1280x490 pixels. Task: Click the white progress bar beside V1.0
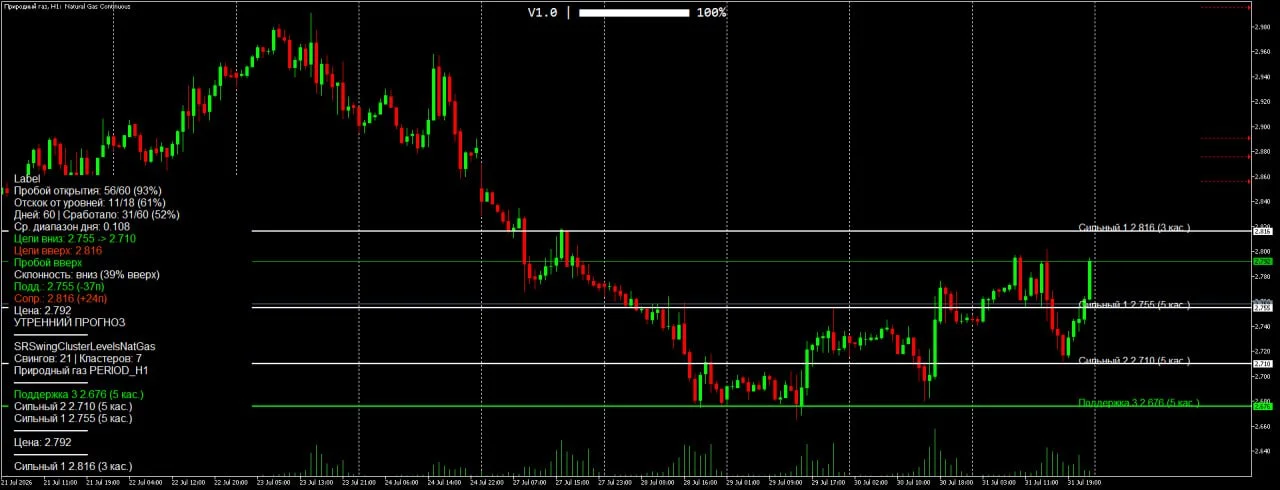634,13
